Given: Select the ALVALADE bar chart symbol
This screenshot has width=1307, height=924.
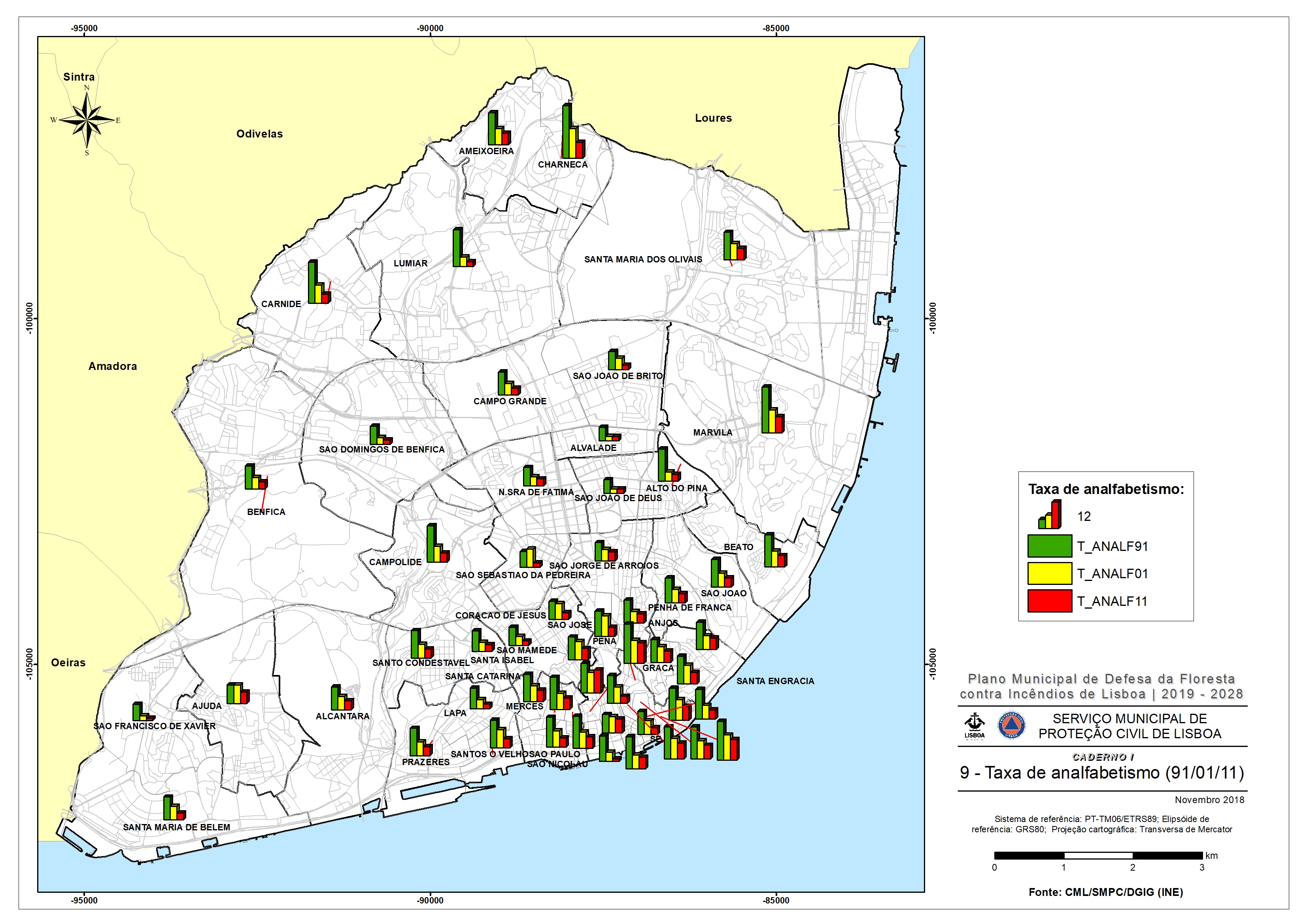Looking at the screenshot, I should coord(610,434).
